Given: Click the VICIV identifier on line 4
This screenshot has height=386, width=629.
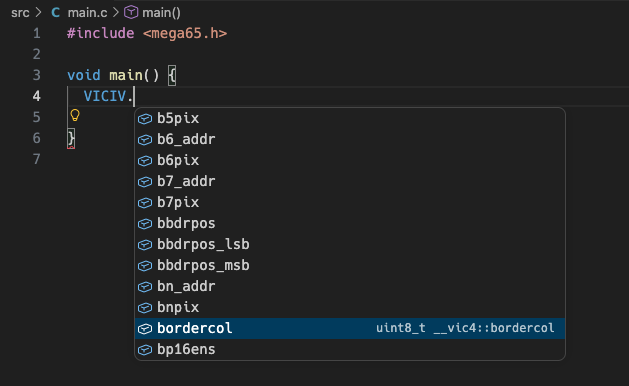Looking at the screenshot, I should point(105,96).
